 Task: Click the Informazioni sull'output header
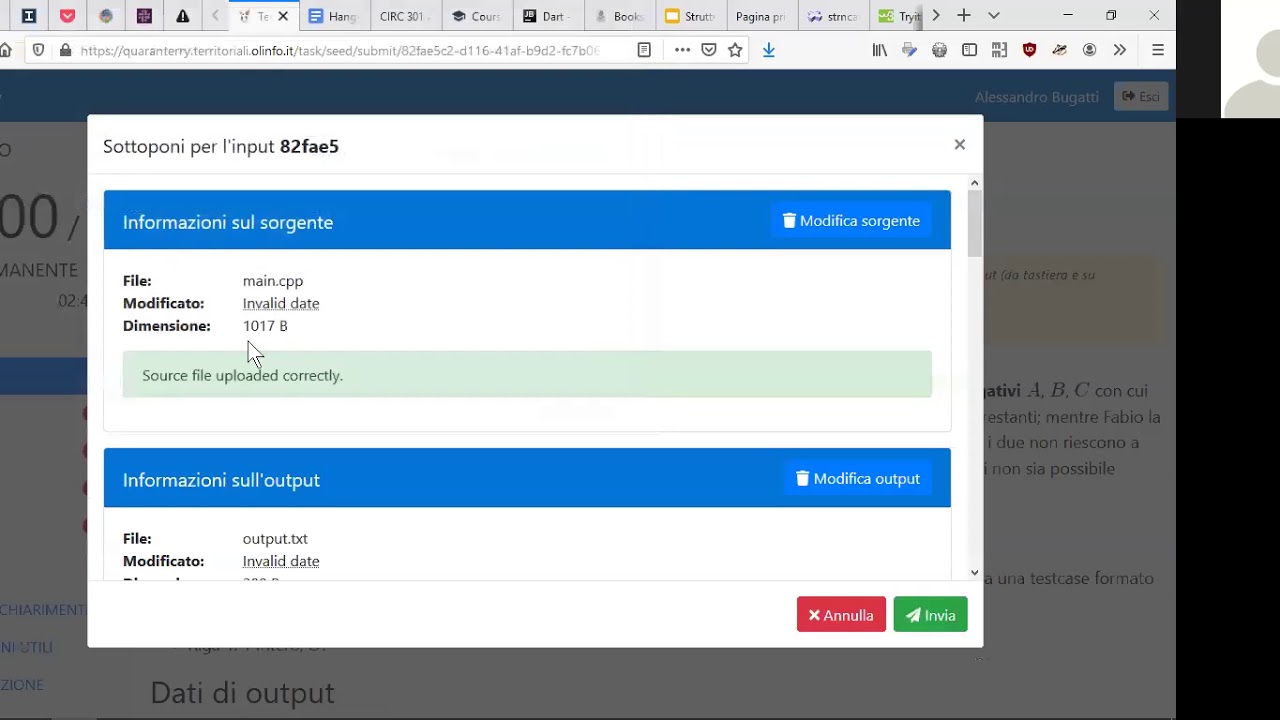click(x=221, y=480)
